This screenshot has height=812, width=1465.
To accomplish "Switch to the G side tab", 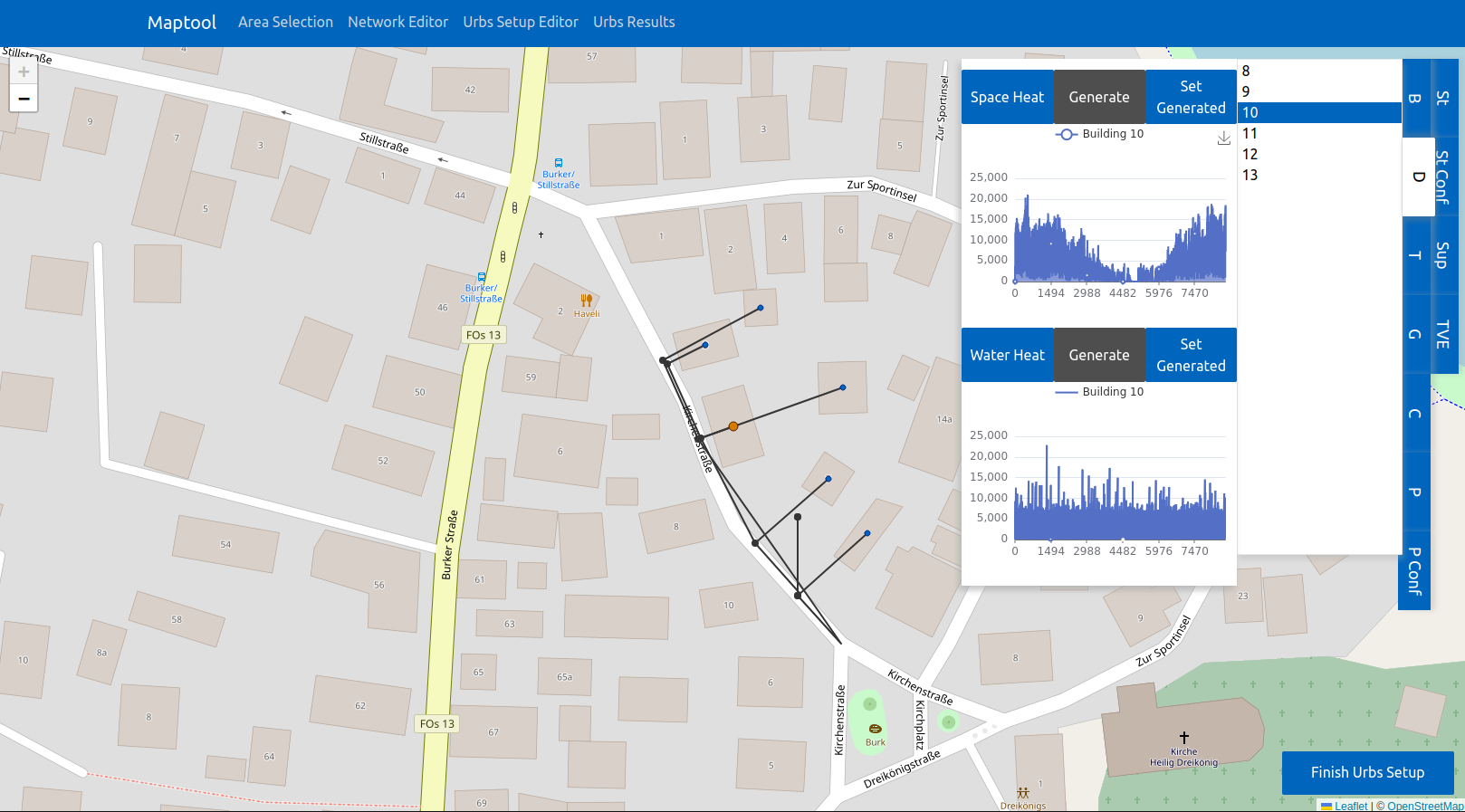I will 1415,334.
